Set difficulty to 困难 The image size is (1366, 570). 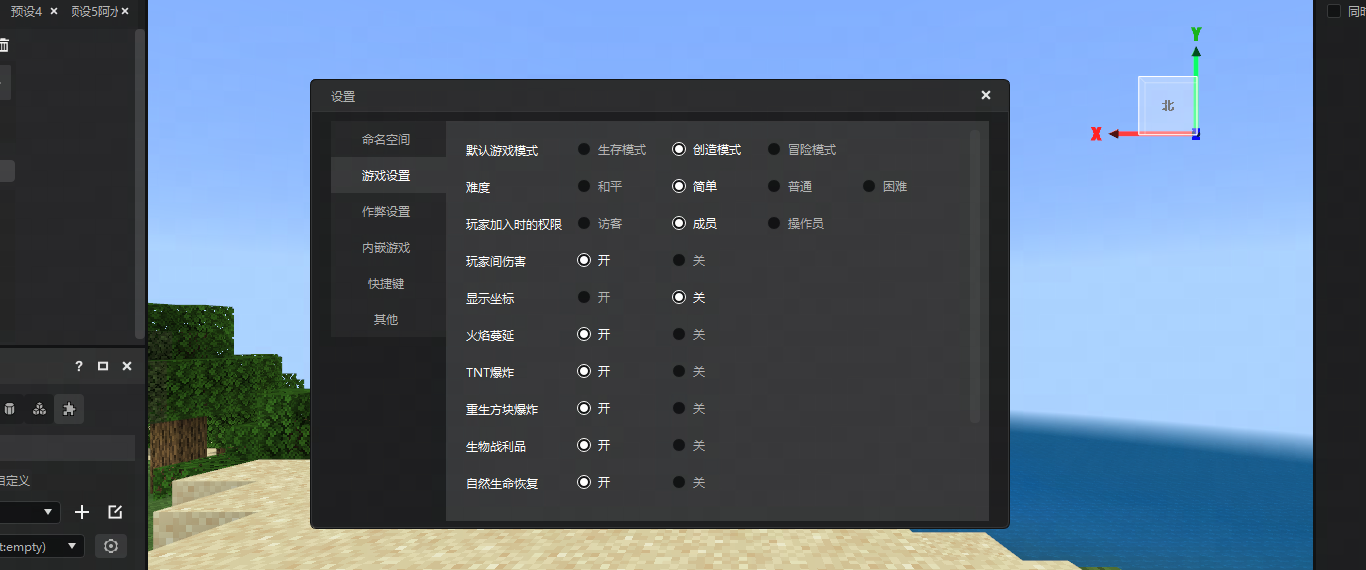tap(869, 187)
